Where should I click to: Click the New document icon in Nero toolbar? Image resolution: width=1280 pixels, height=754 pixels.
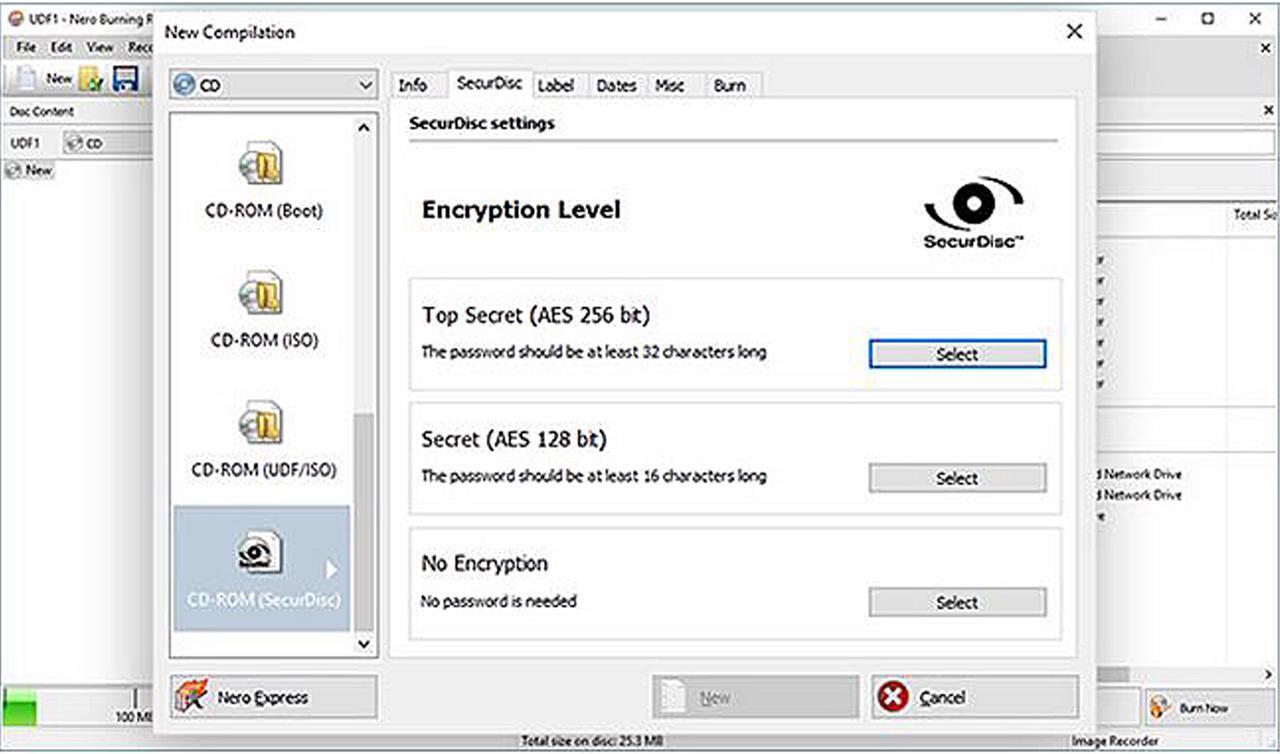pos(27,79)
